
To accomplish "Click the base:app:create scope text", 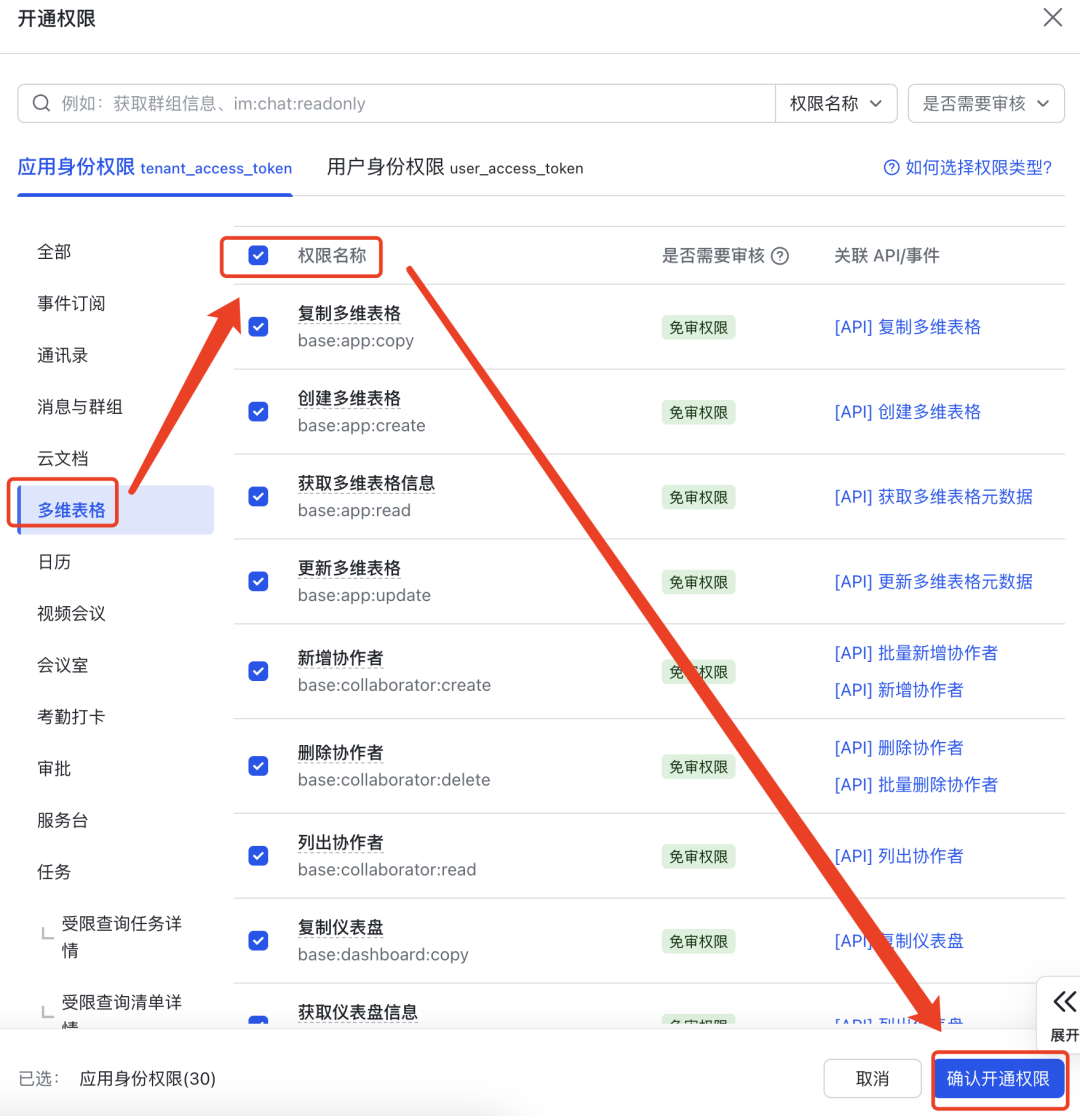I will [x=362, y=425].
